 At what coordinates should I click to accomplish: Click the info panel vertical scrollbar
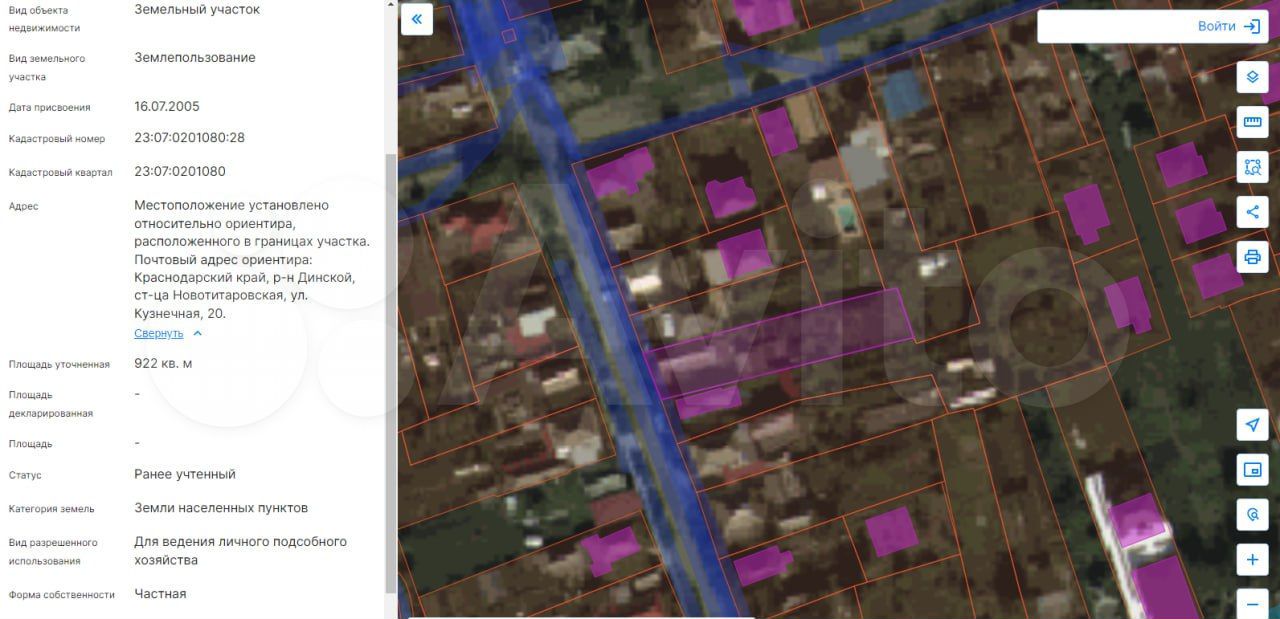pyautogui.click(x=390, y=370)
